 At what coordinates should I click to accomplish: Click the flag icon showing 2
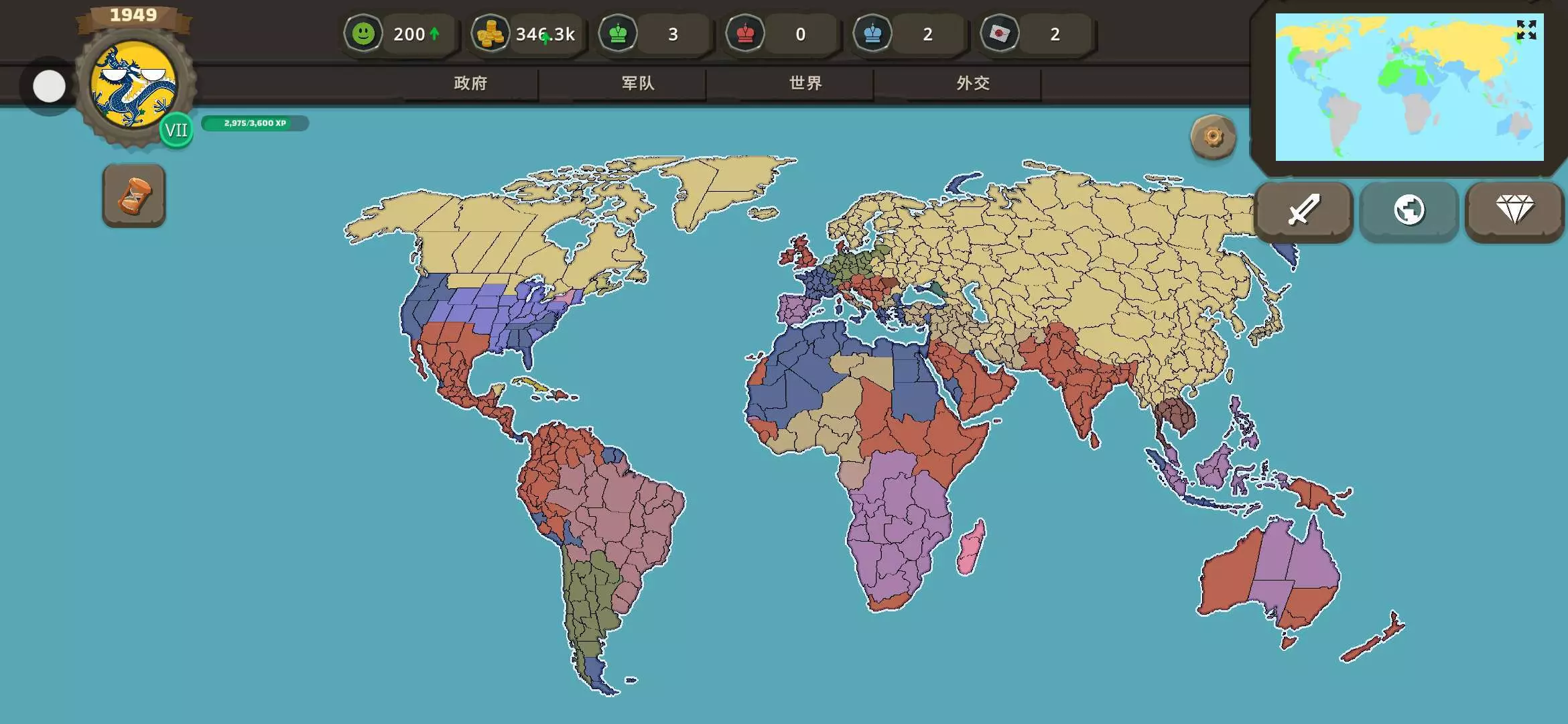point(1000,34)
